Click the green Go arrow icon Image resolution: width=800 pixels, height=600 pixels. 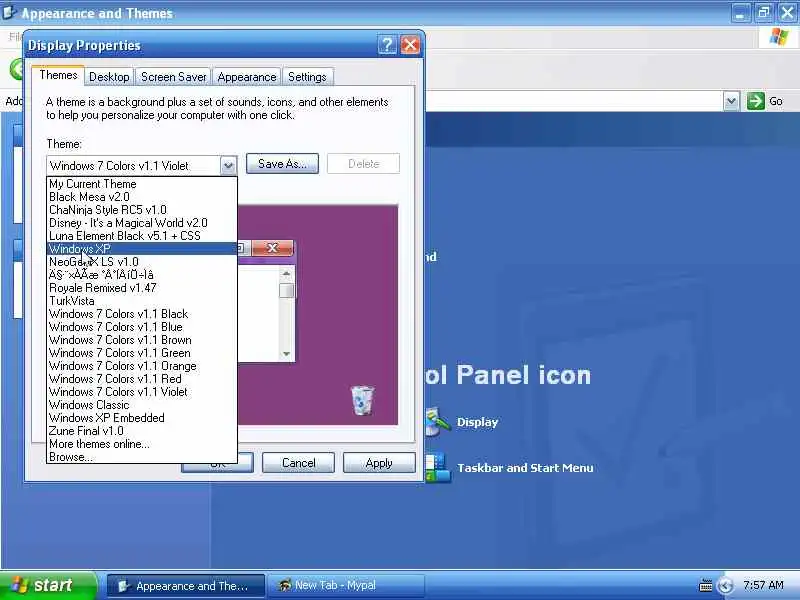[756, 101]
